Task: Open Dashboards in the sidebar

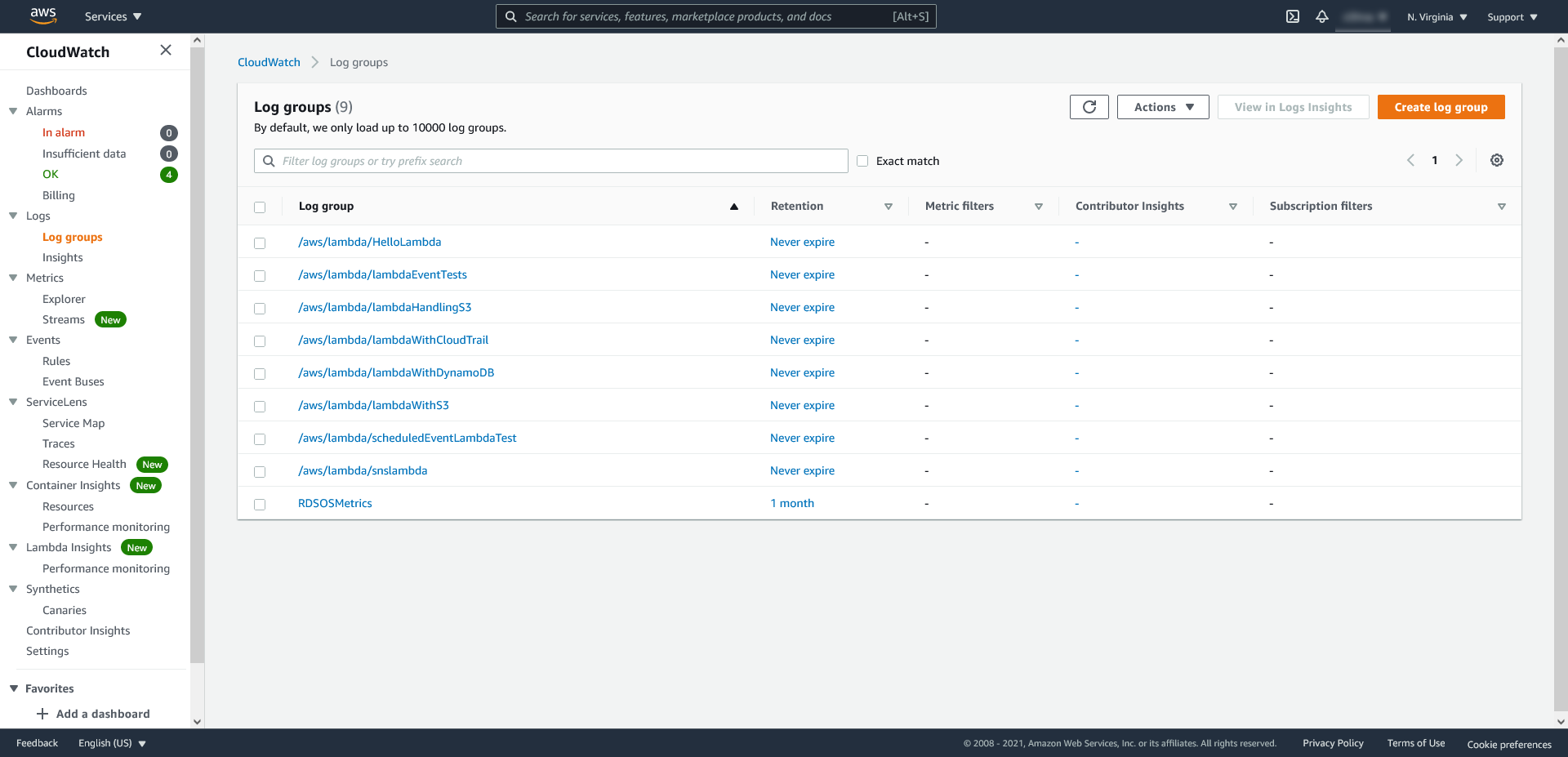Action: 56,91
